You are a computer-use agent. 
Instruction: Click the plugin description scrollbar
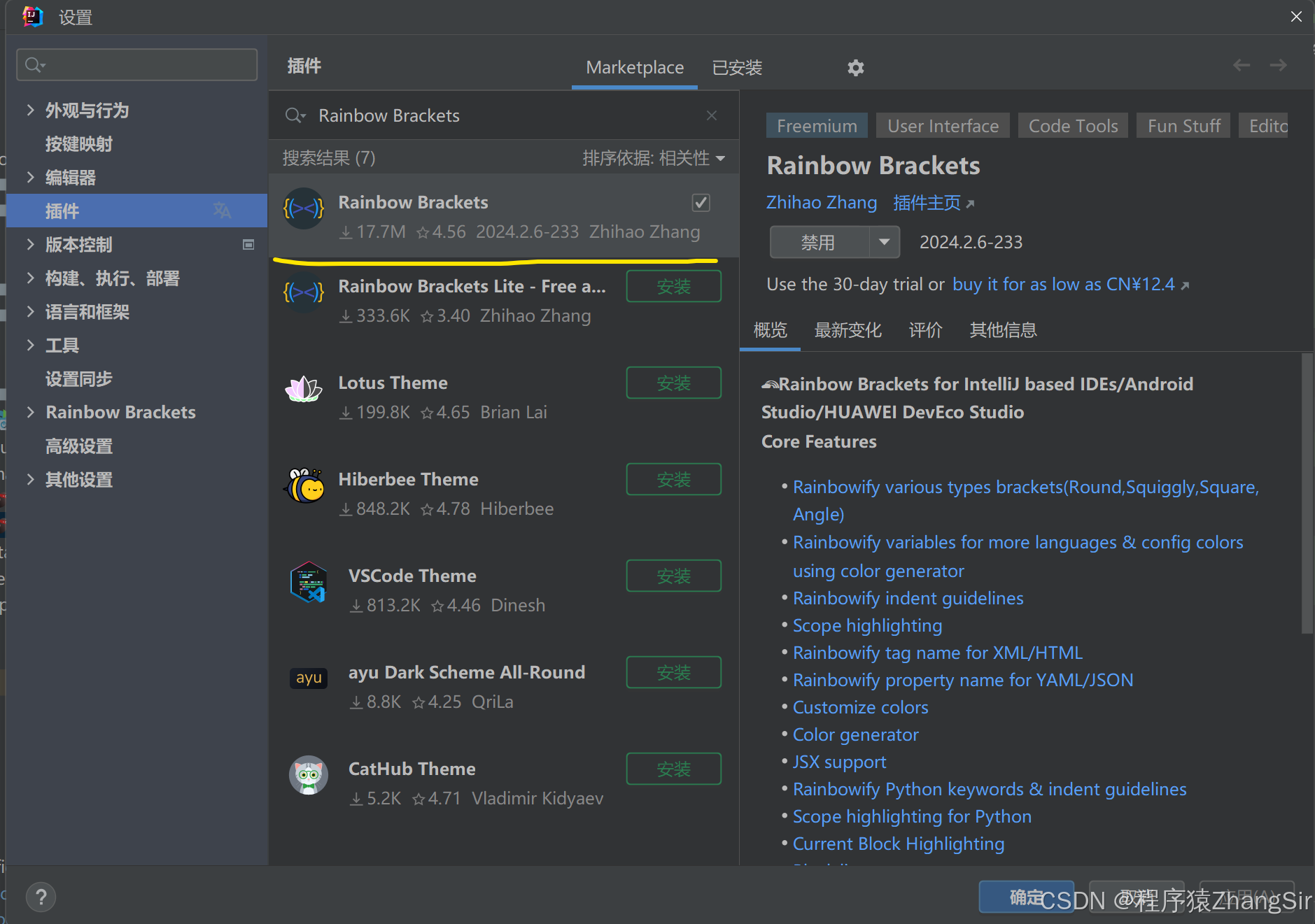(1307, 493)
